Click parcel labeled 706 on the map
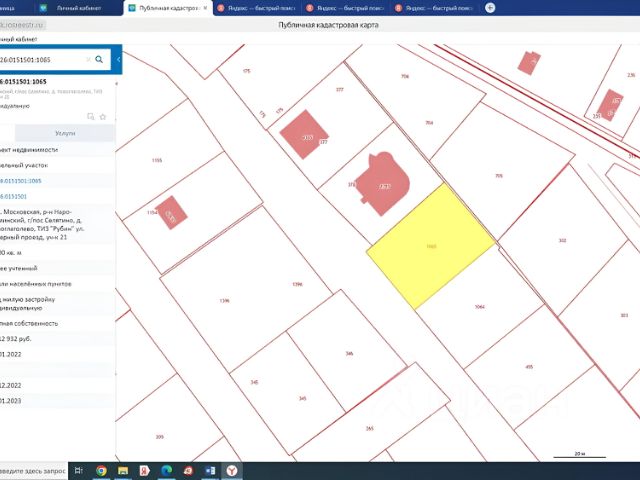The width and height of the screenshot is (640, 480). [x=405, y=76]
